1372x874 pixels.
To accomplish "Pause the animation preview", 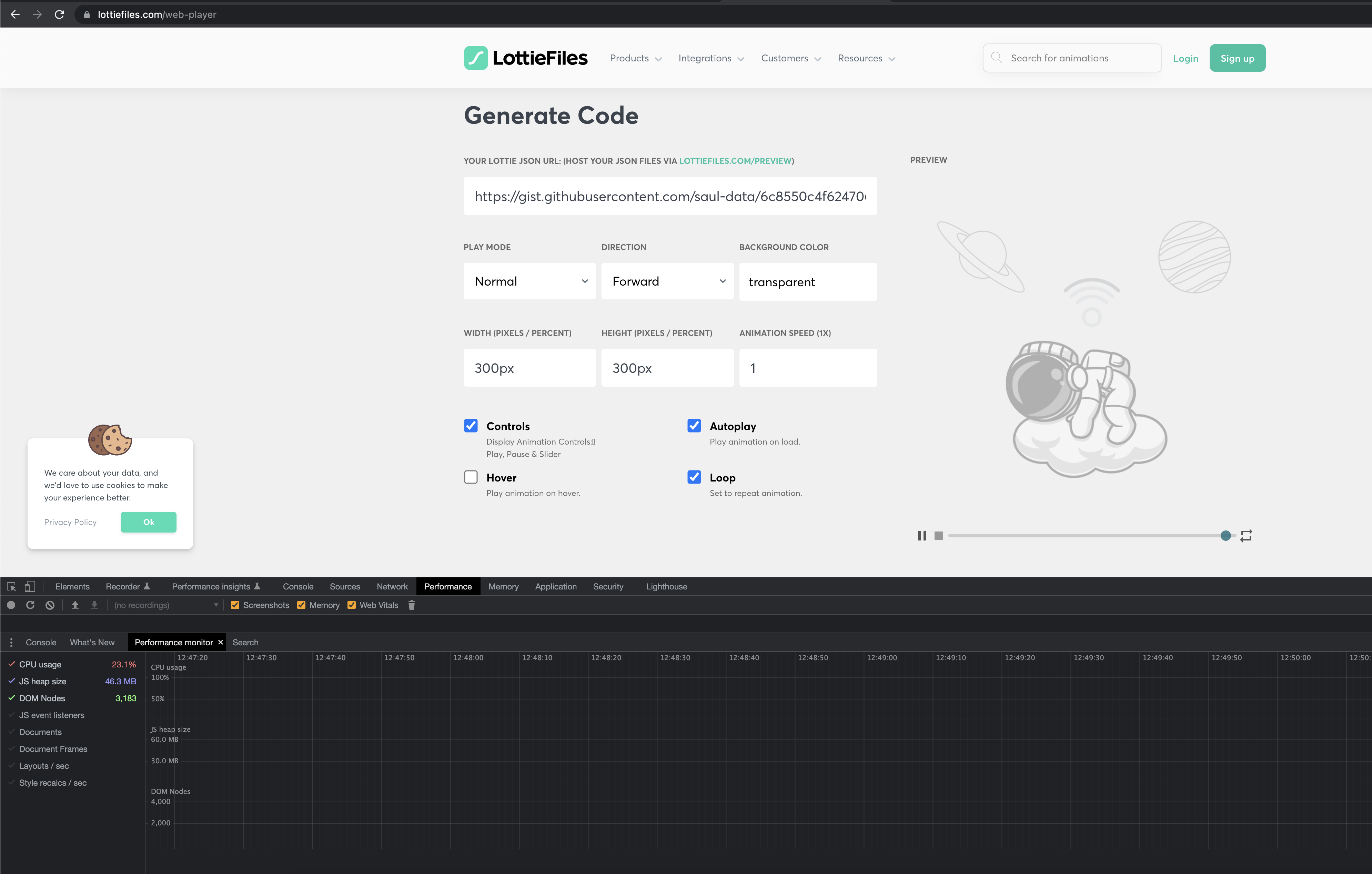I will tap(922, 535).
